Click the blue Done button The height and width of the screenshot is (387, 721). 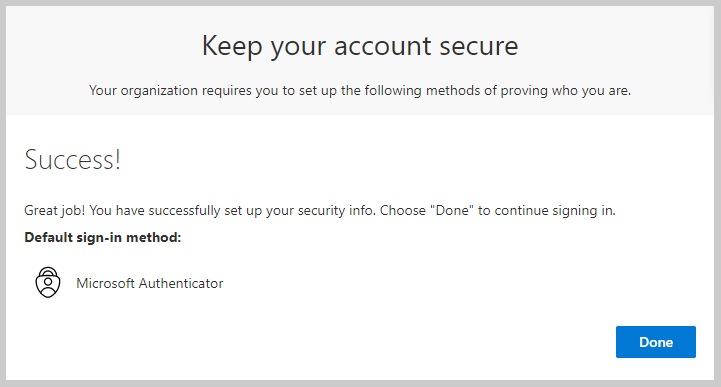click(x=656, y=342)
